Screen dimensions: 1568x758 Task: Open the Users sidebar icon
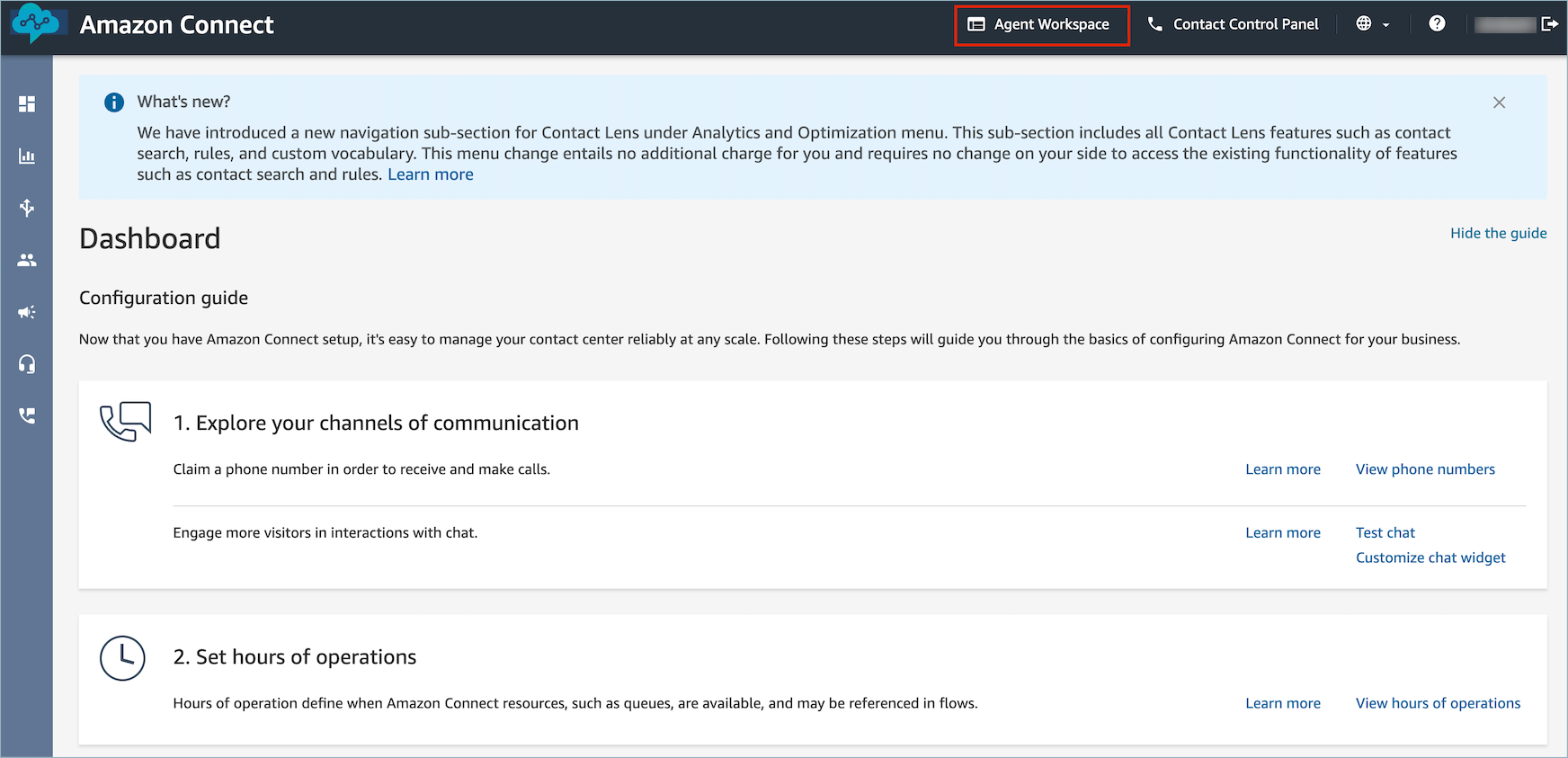click(x=27, y=260)
